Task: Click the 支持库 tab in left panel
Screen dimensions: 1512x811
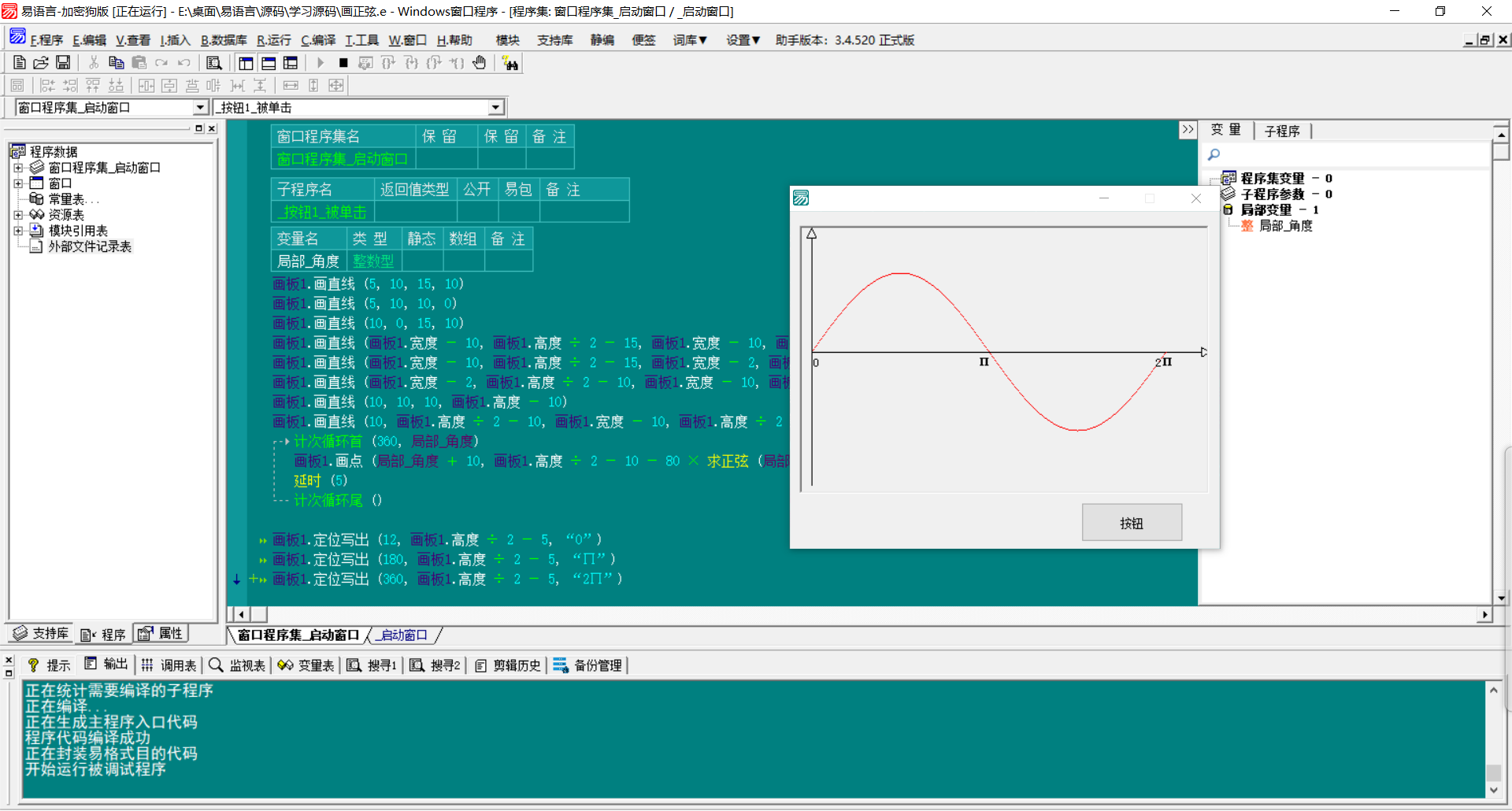Action: (x=41, y=634)
